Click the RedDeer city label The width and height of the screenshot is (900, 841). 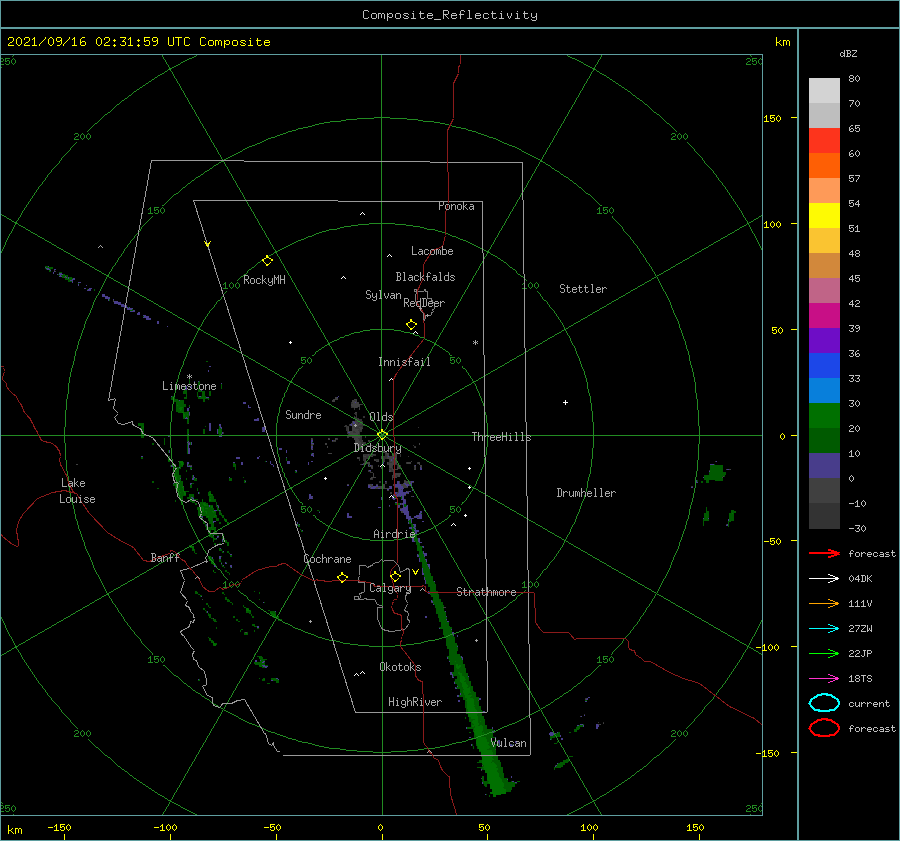(x=424, y=303)
